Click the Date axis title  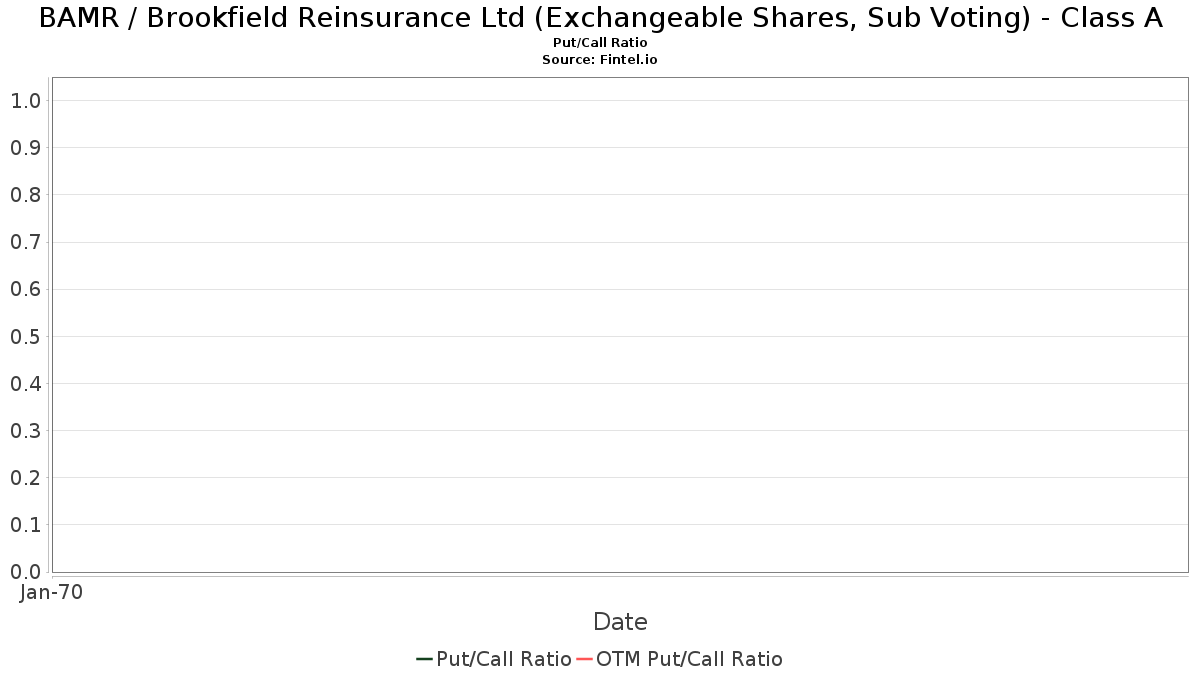[x=620, y=622]
